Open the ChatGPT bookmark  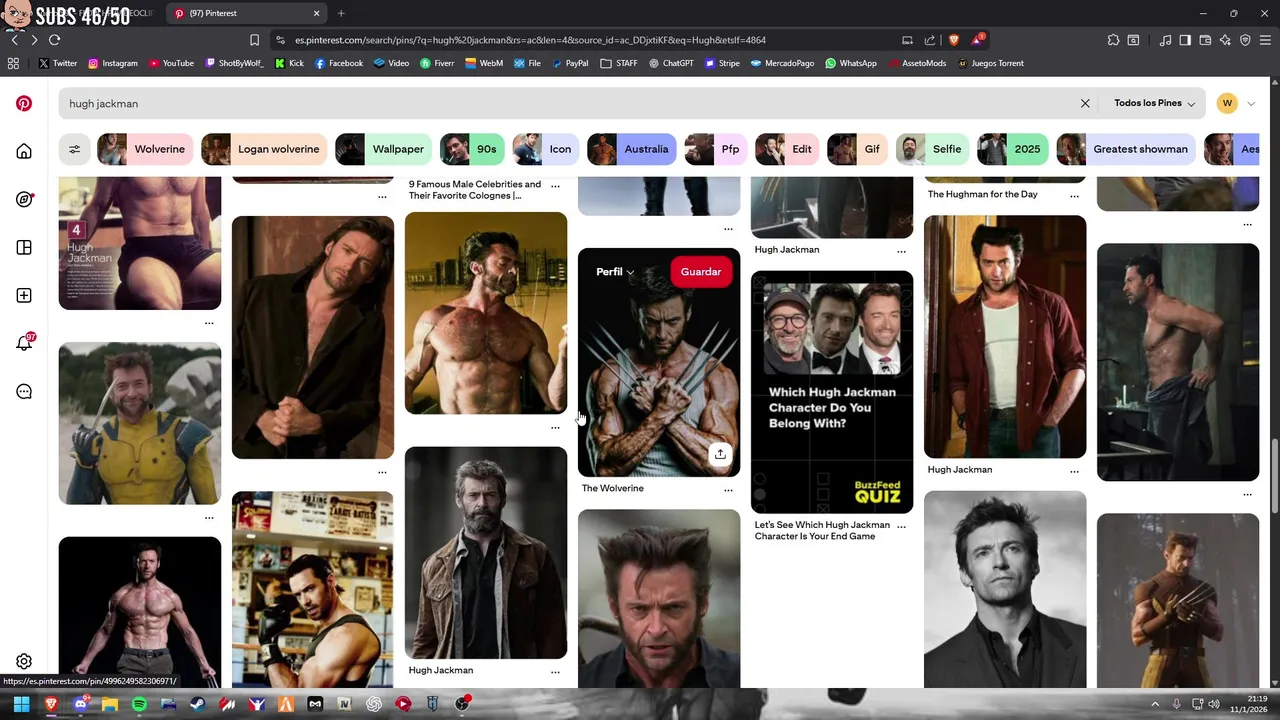point(671,63)
